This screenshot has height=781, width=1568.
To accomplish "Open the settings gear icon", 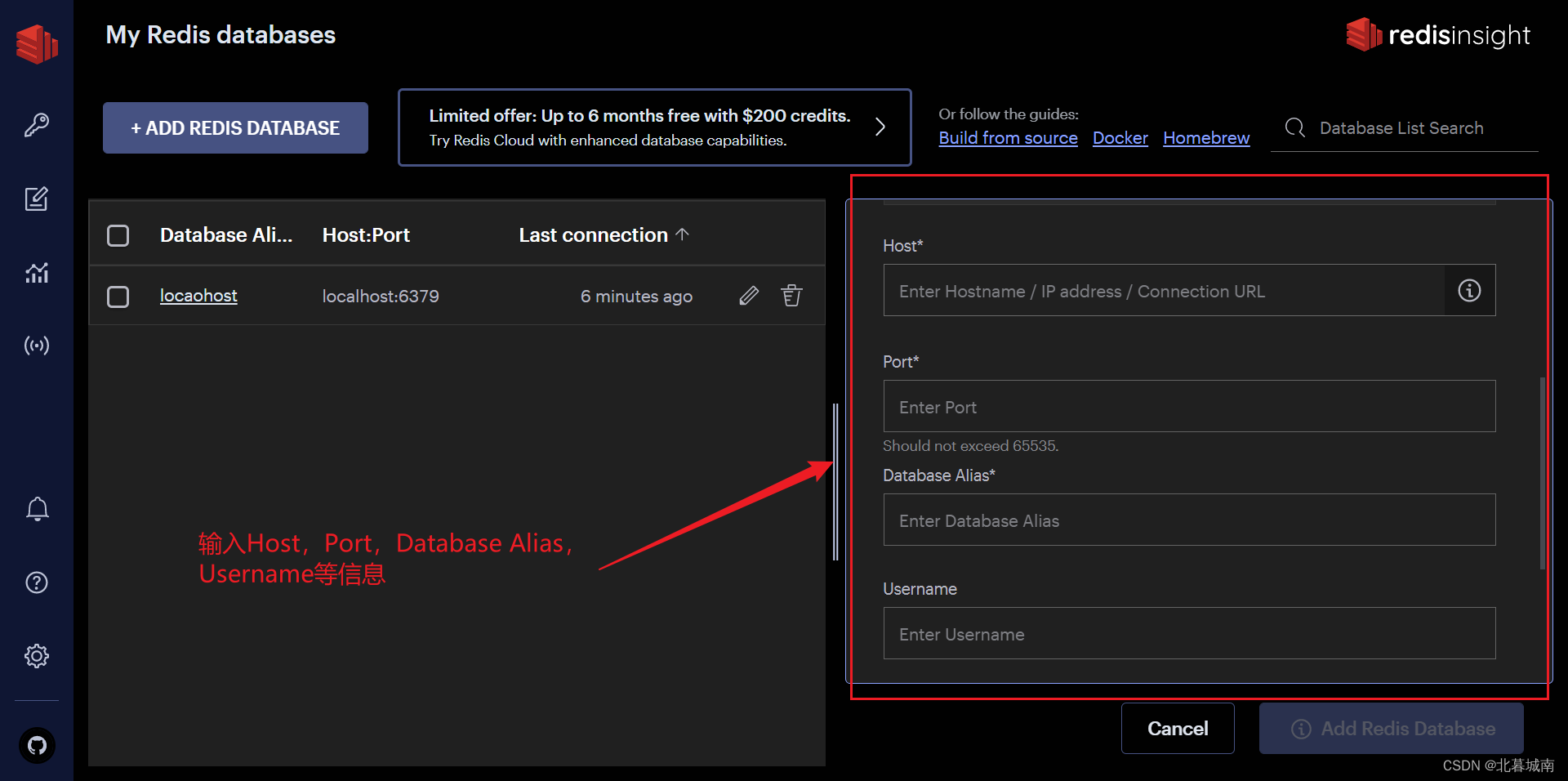I will click(x=37, y=656).
